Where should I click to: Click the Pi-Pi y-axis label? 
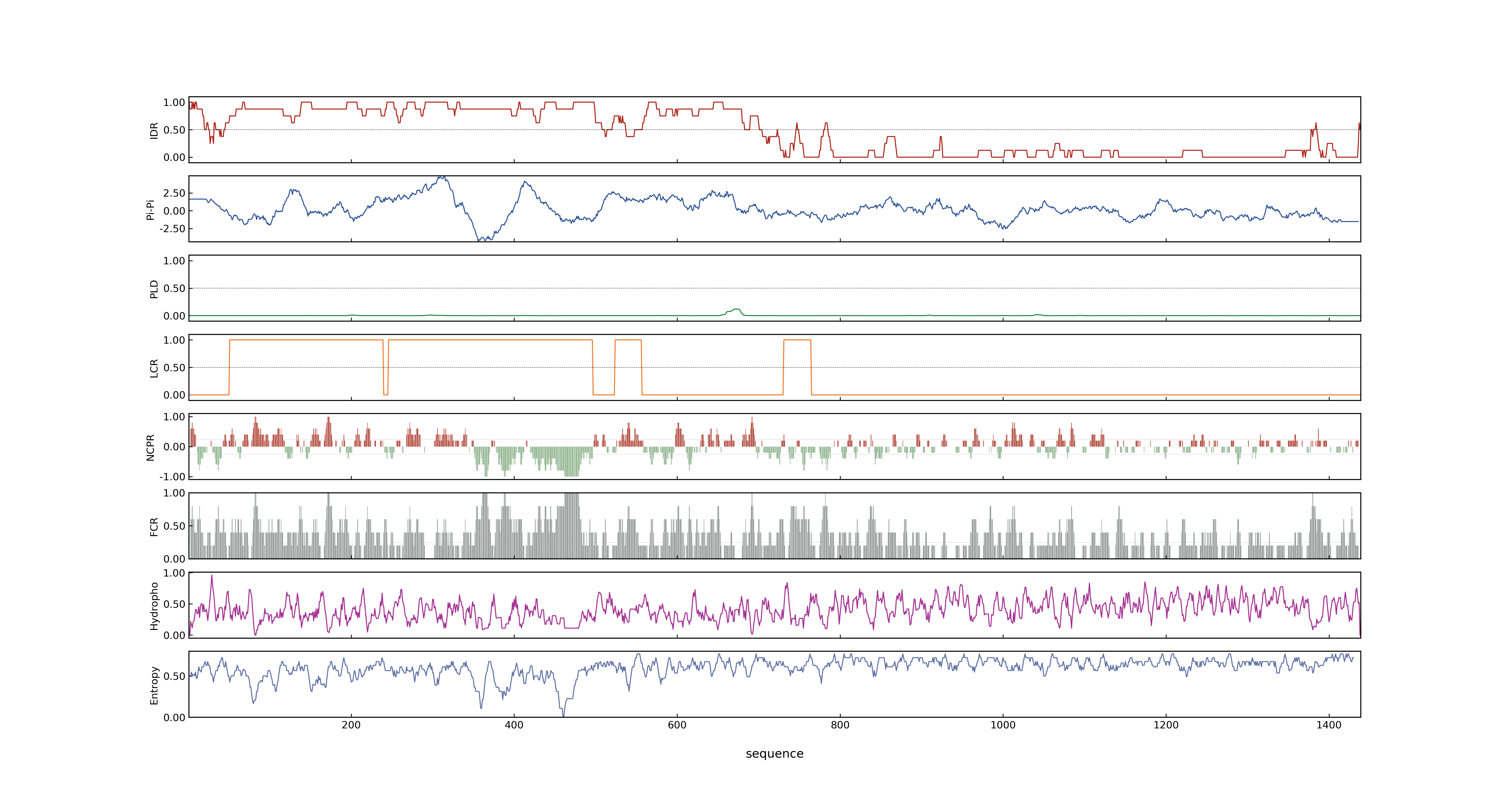(x=150, y=209)
